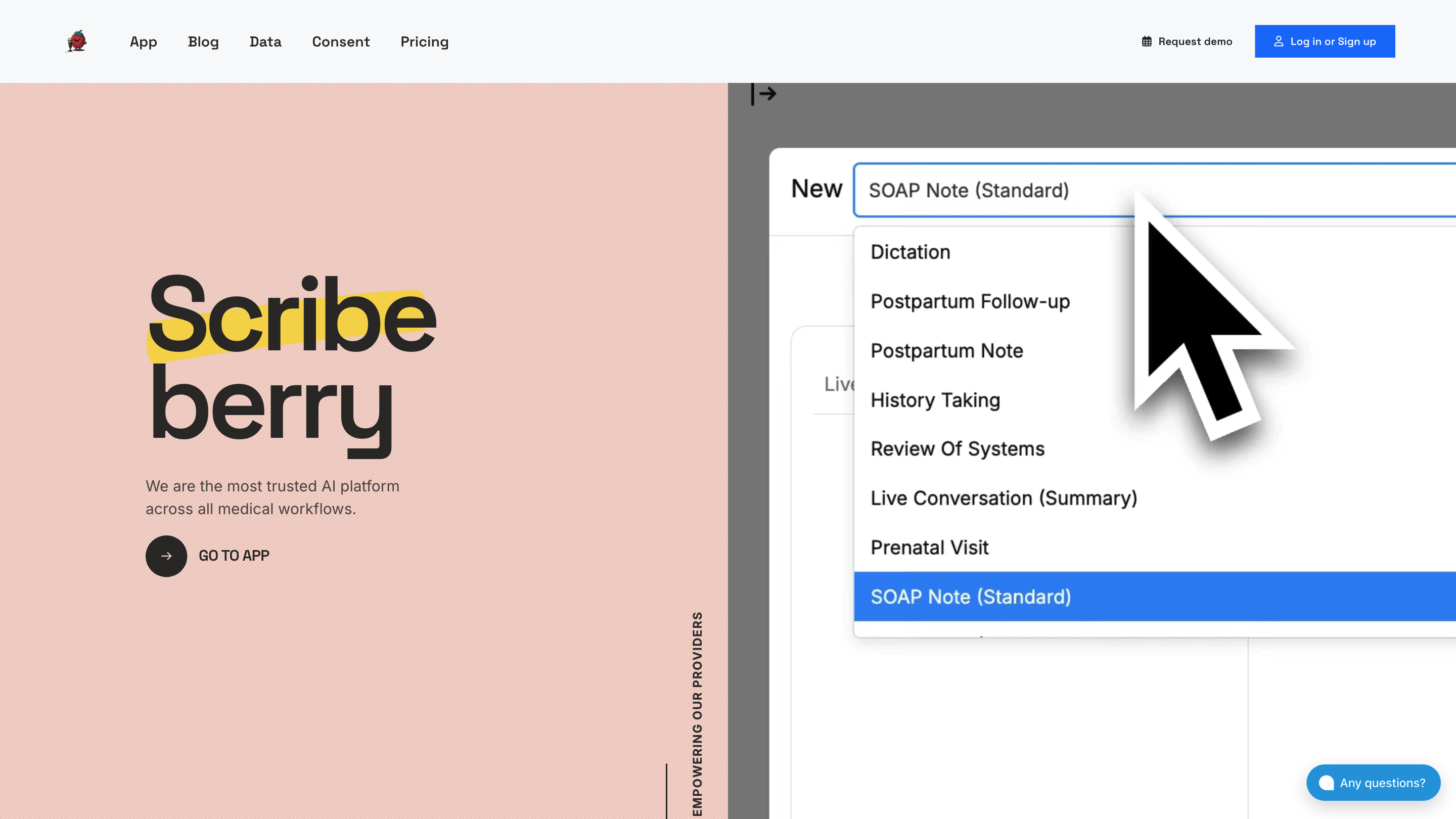Open the Pricing page

click(x=425, y=41)
